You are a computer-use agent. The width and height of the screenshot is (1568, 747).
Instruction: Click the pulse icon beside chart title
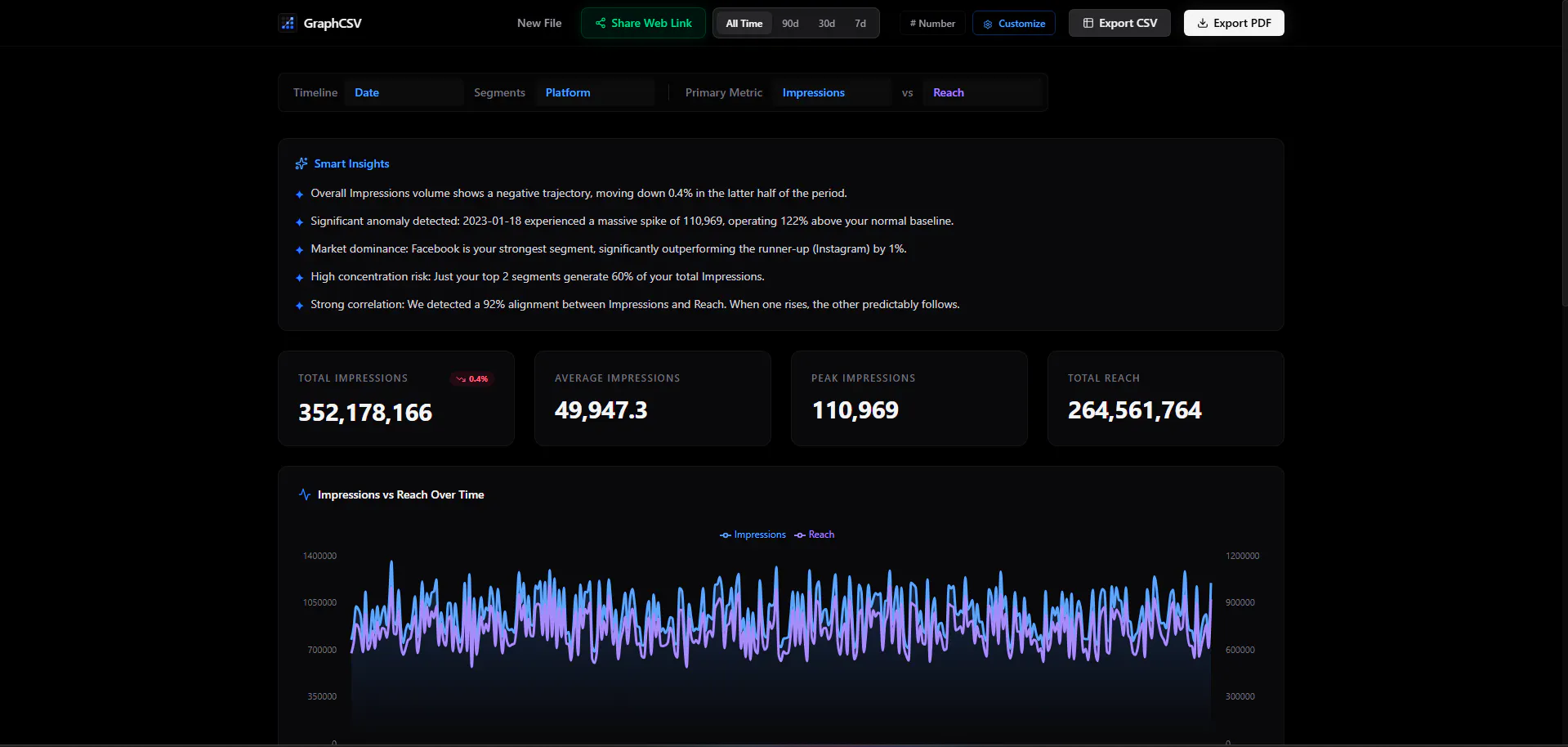305,494
